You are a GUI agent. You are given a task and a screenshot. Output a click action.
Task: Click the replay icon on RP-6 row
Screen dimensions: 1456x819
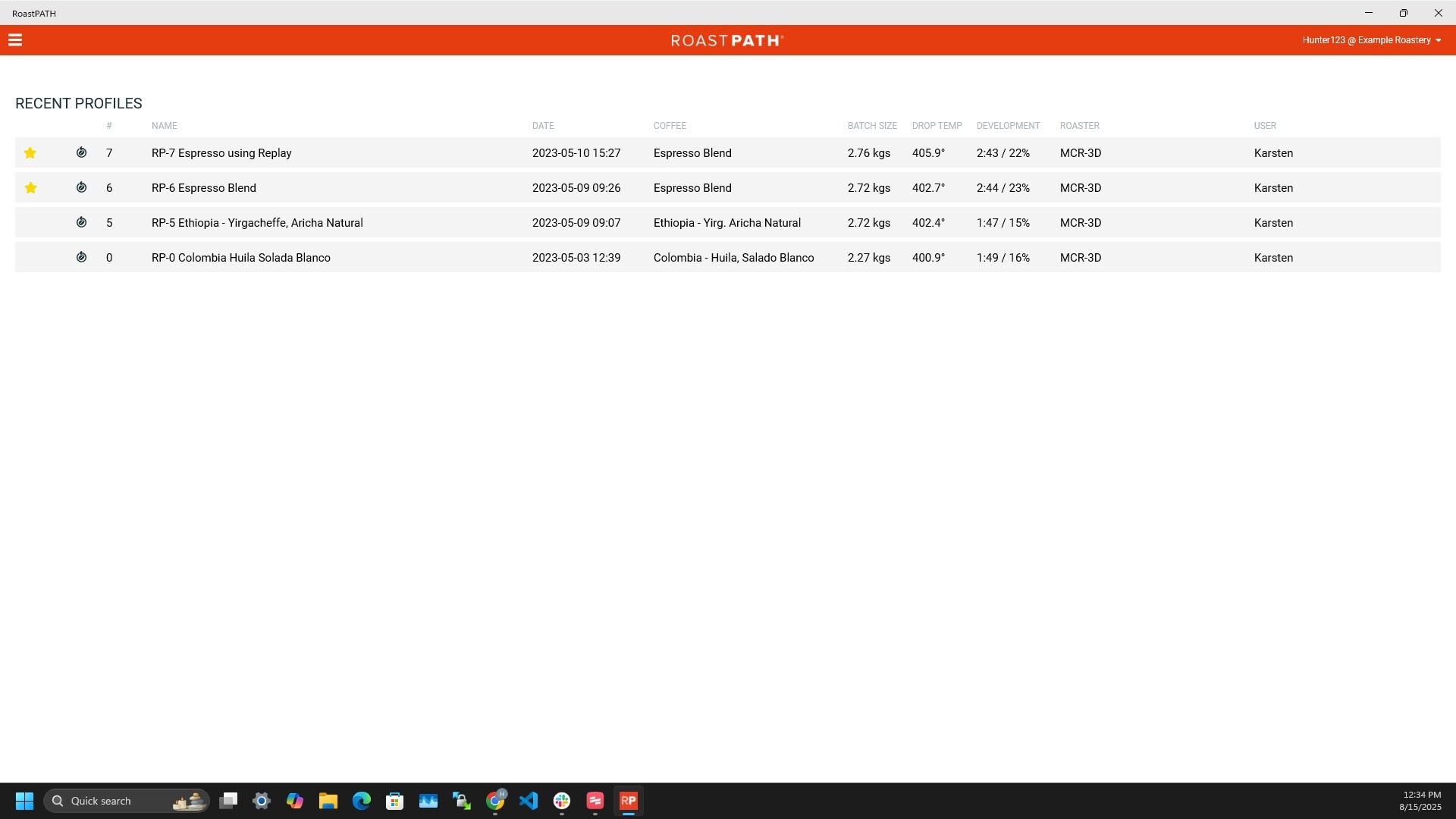(x=81, y=188)
